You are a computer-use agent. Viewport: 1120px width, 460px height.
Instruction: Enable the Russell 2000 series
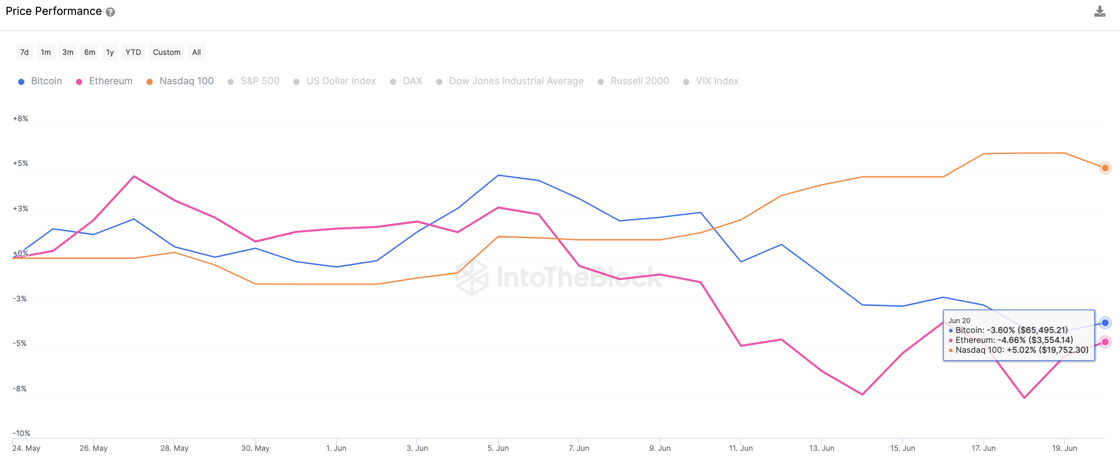point(633,81)
